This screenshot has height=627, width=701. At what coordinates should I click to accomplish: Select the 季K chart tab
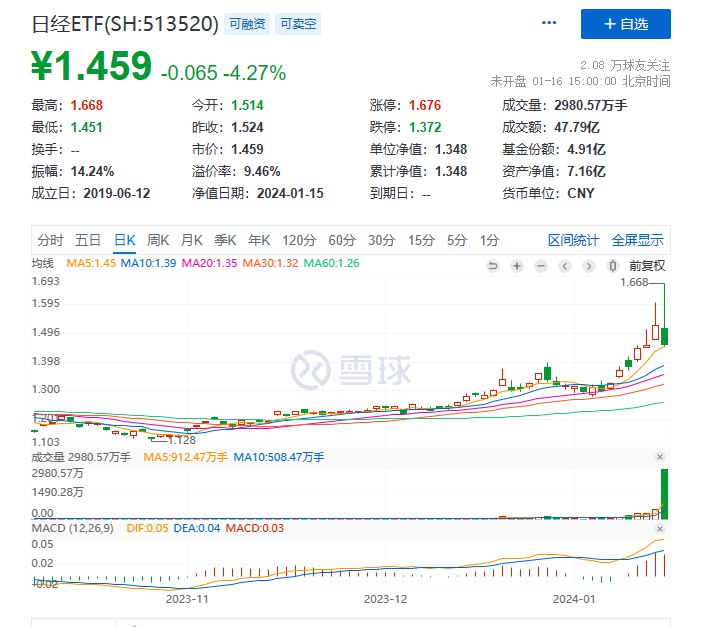pyautogui.click(x=225, y=240)
